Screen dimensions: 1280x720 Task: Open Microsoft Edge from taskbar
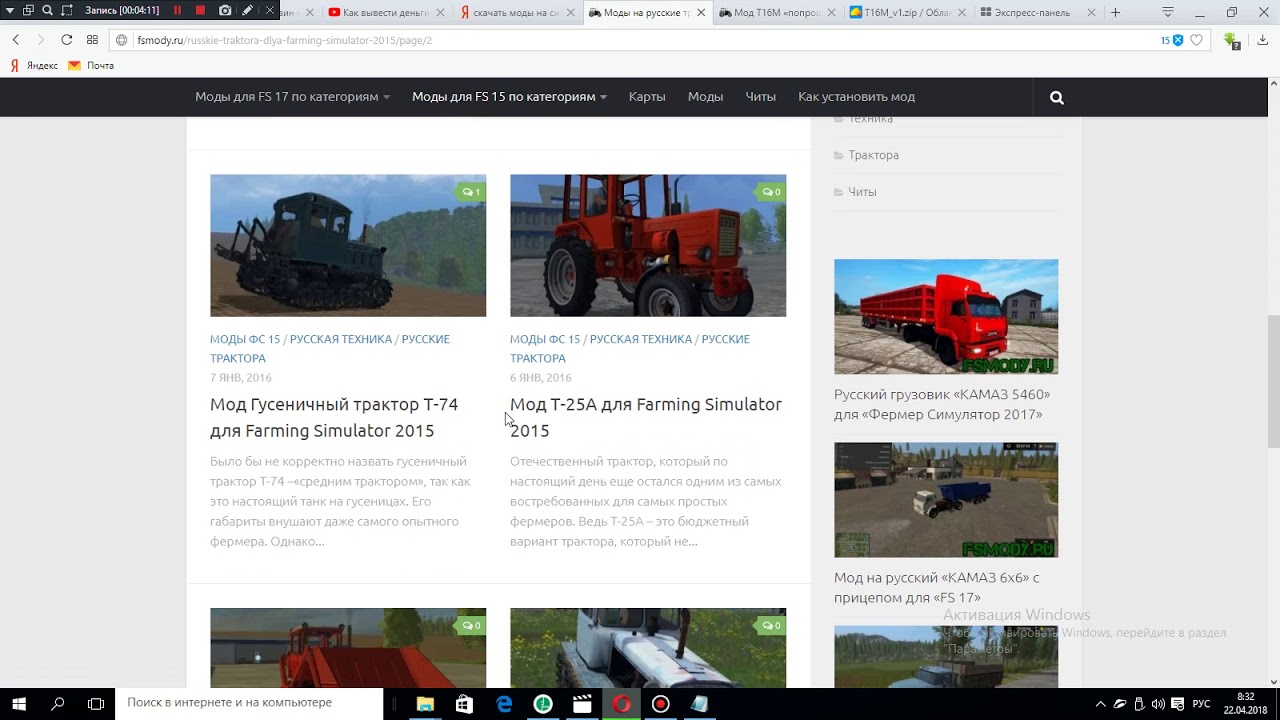pos(504,704)
